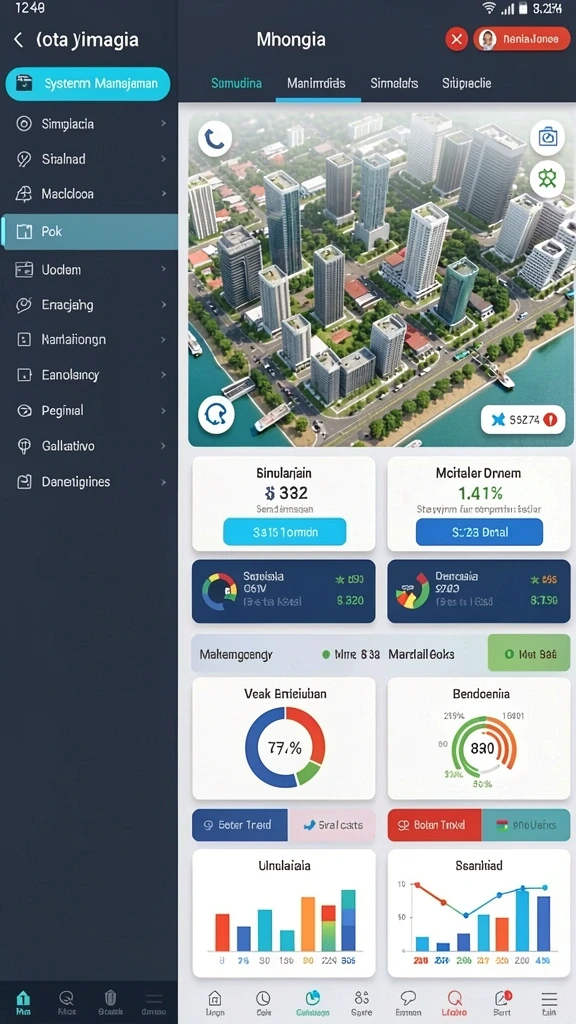Screen dimensions: 576x1024
Task: Switch to Sval carts view toggle
Action: coord(332,825)
